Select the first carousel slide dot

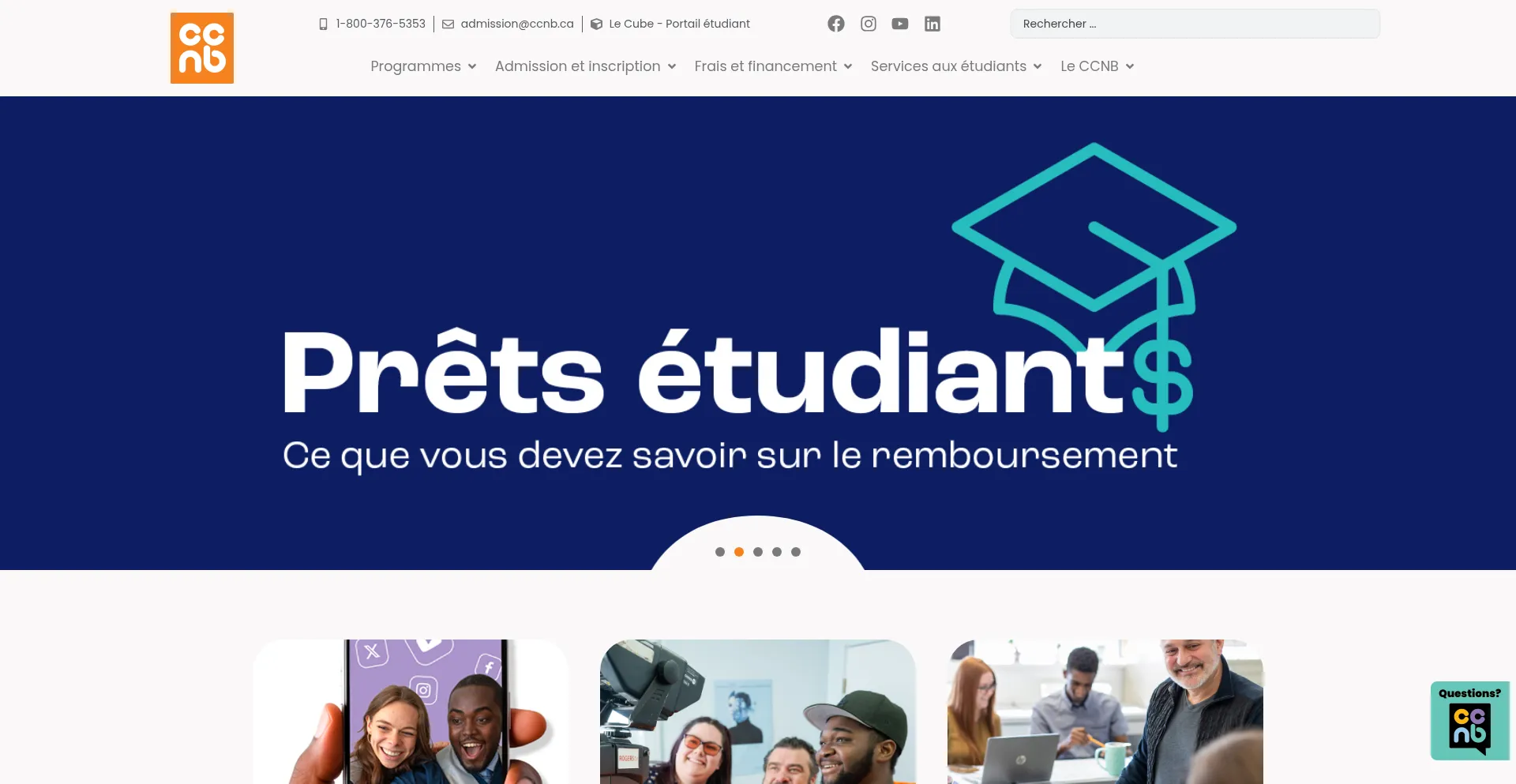720,552
